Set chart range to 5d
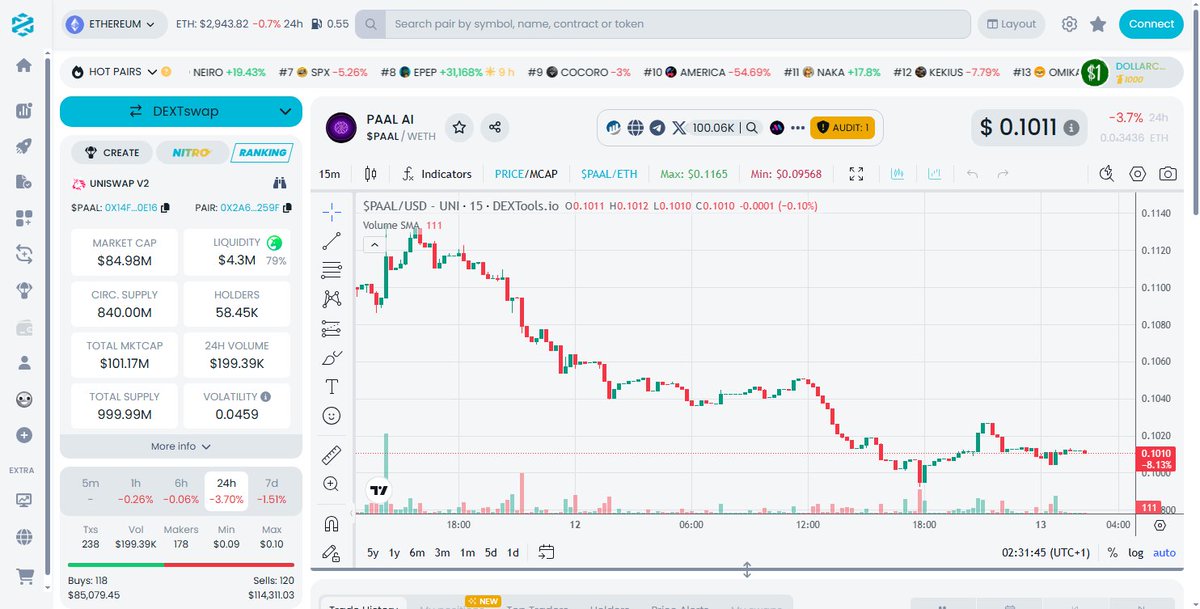The height and width of the screenshot is (609, 1200). 490,552
